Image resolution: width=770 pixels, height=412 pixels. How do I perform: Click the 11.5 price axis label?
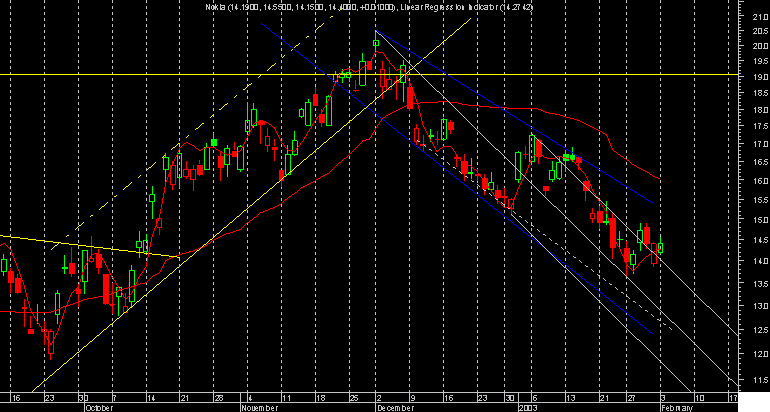(760, 380)
